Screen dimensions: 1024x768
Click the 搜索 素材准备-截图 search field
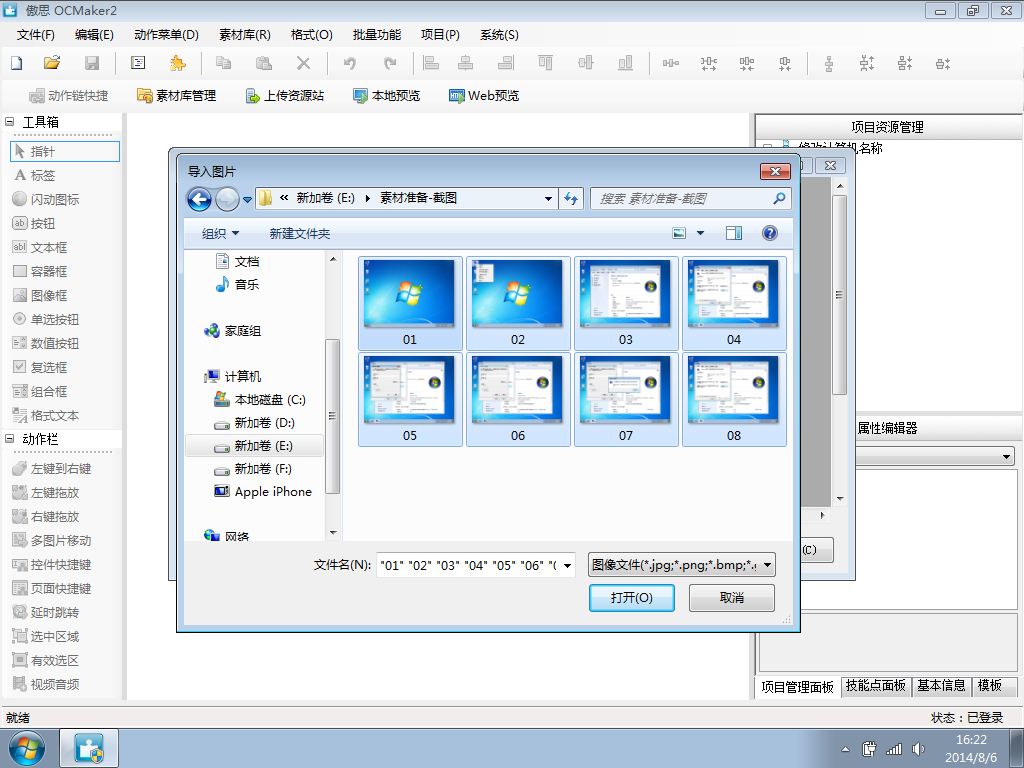[x=690, y=199]
